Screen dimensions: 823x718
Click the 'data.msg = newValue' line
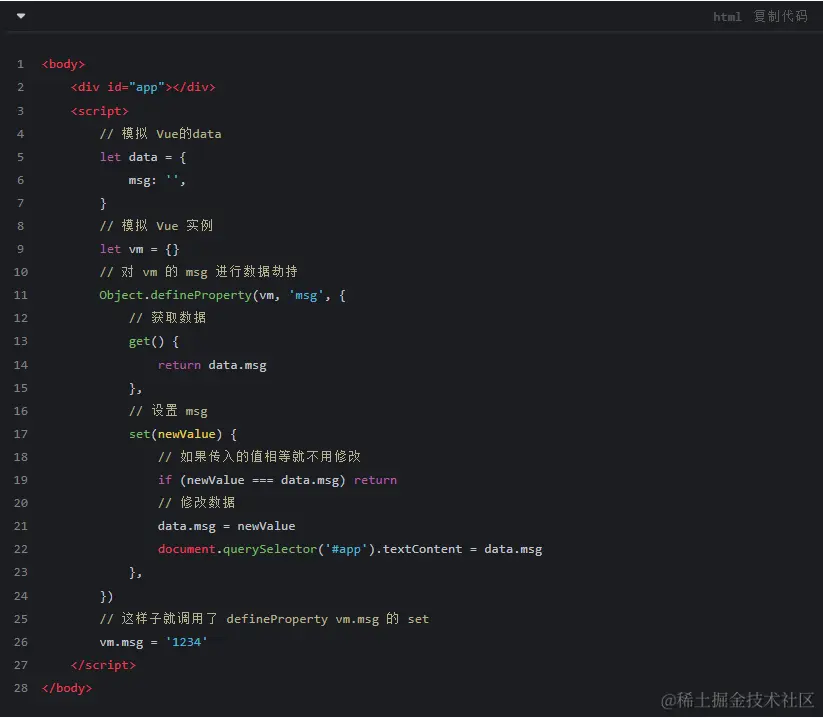pos(226,526)
